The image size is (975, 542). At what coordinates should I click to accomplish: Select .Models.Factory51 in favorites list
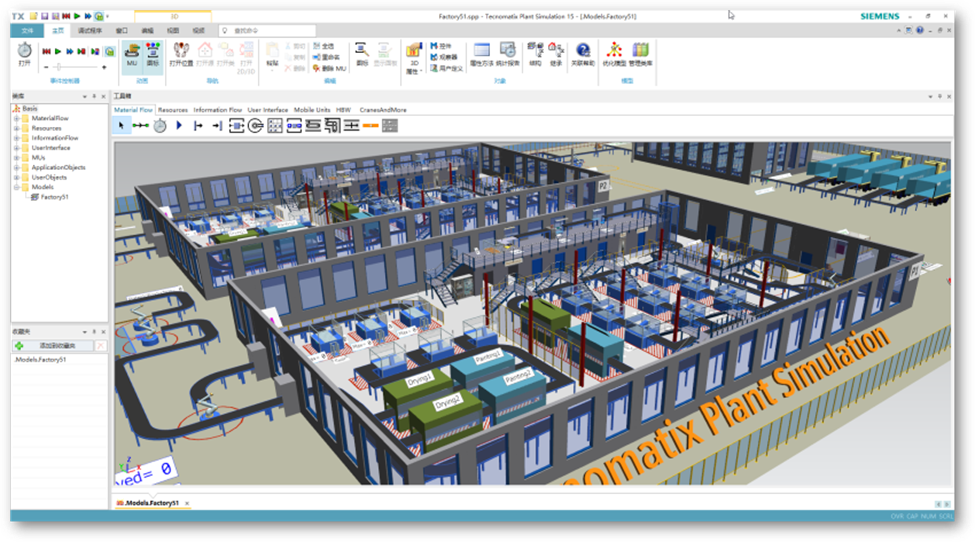click(x=40, y=359)
